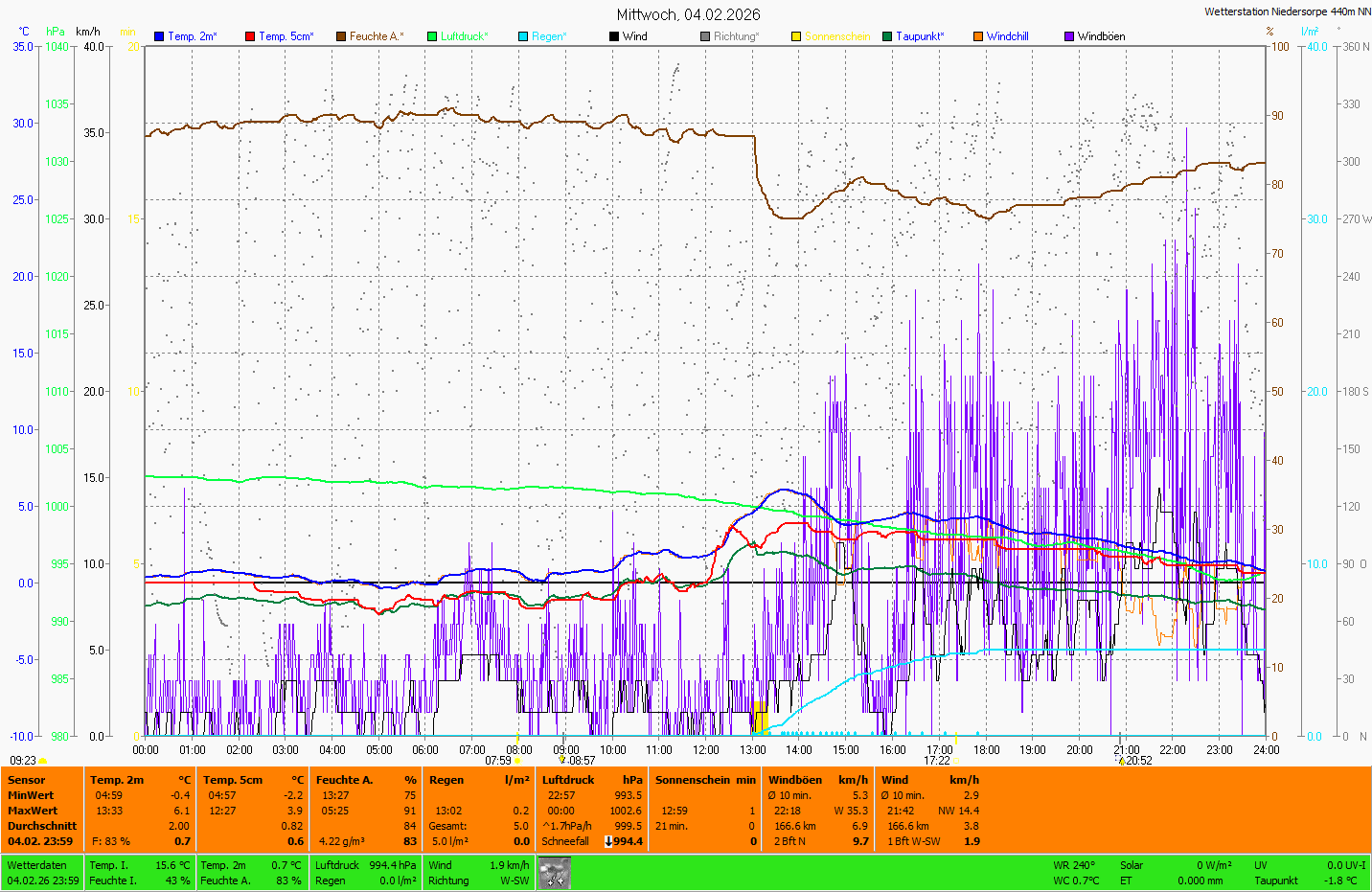
Task: Click the date title Mittwoch, 04.02.2026
Action: coord(688,14)
